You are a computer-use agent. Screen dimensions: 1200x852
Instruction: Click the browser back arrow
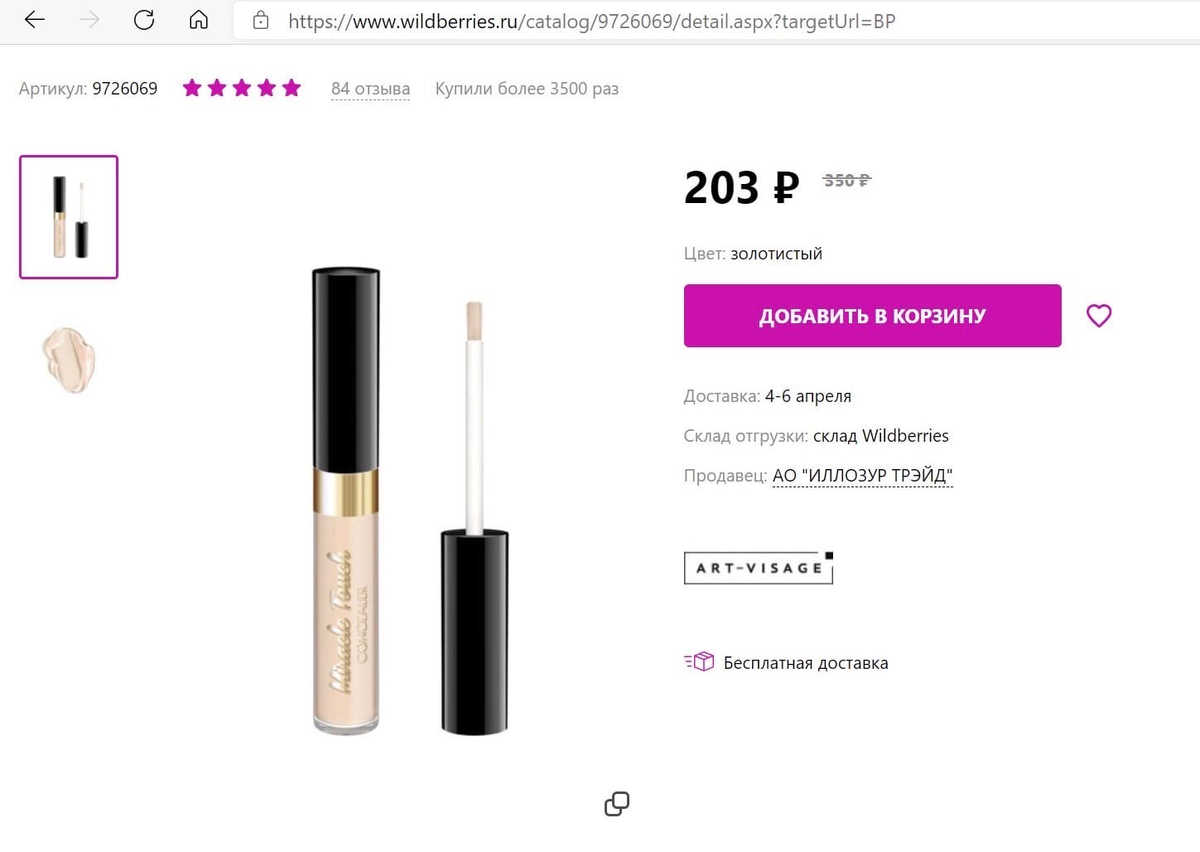(x=34, y=20)
